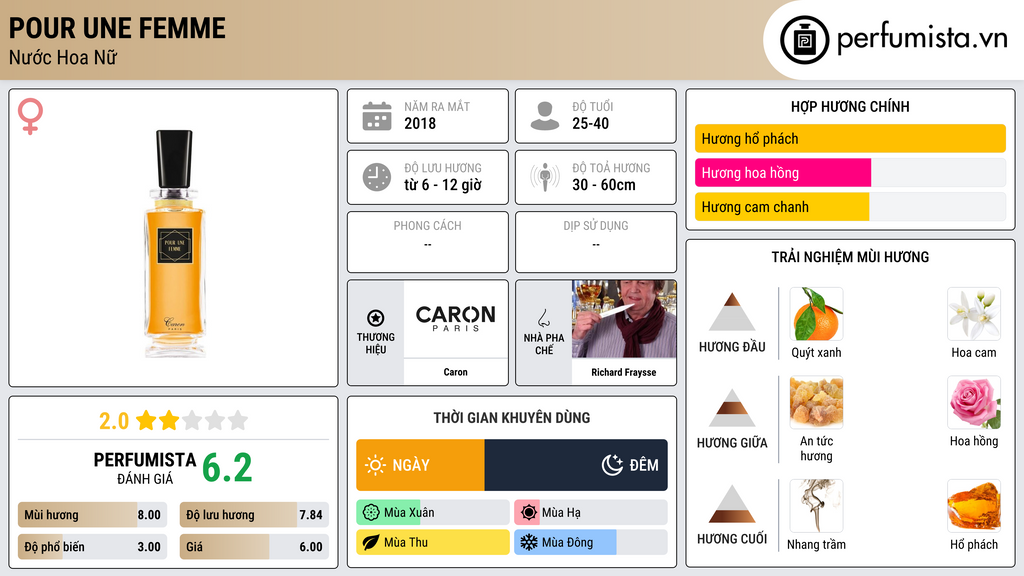
Task: Click the person silhouette icon for Độ tuổi
Action: pyautogui.click(x=545, y=116)
